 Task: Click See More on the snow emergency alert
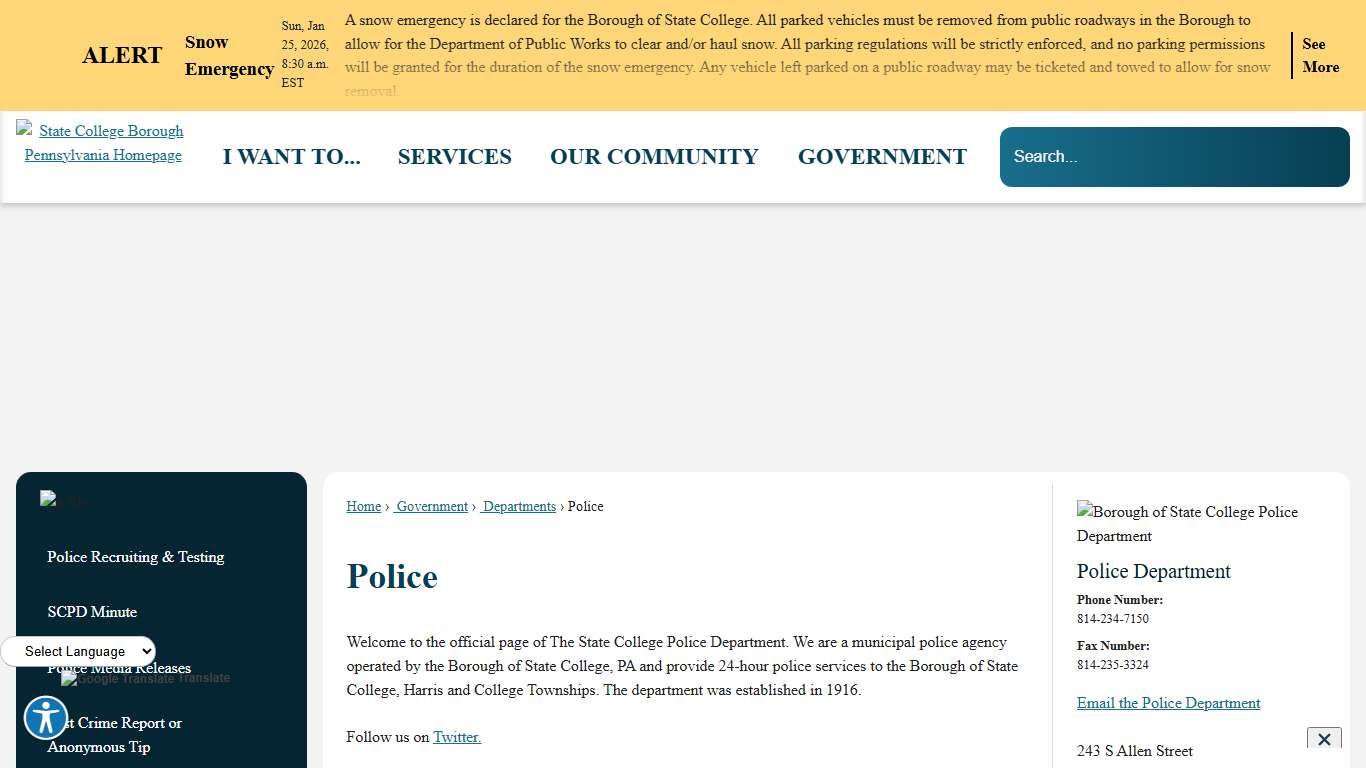click(x=1320, y=55)
